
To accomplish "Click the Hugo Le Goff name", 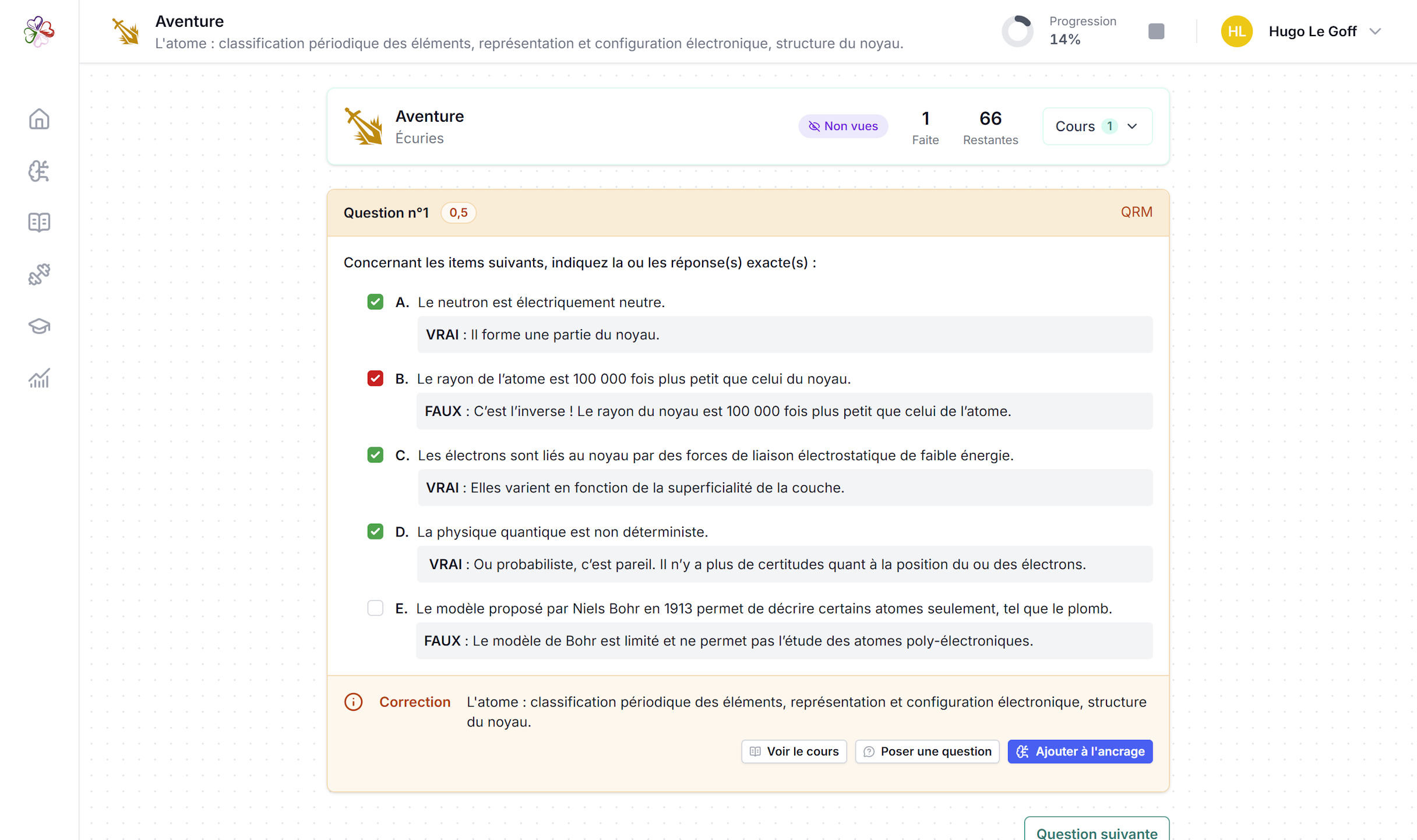I will pyautogui.click(x=1313, y=31).
